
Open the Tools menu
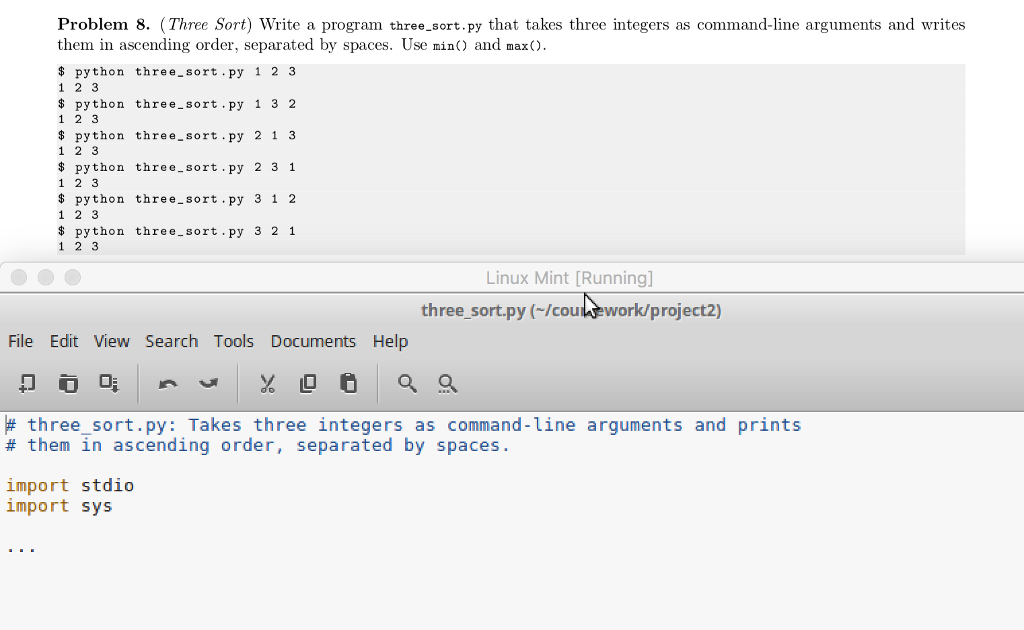pyautogui.click(x=233, y=341)
